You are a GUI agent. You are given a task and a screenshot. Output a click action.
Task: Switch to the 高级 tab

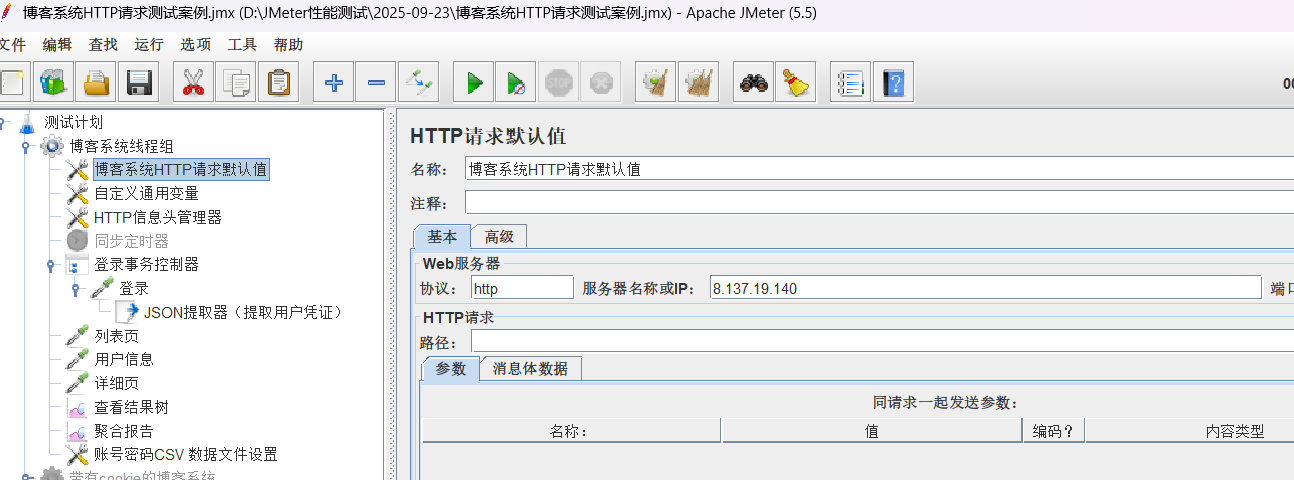point(499,236)
